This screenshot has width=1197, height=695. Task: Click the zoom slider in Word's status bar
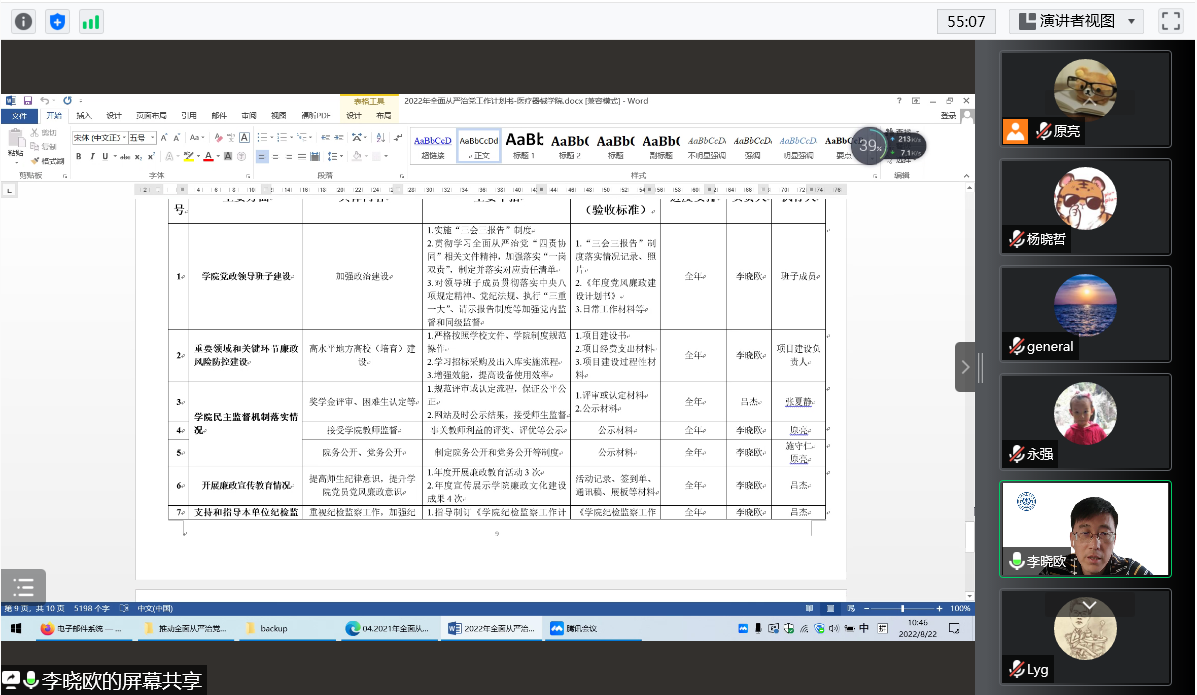902,608
